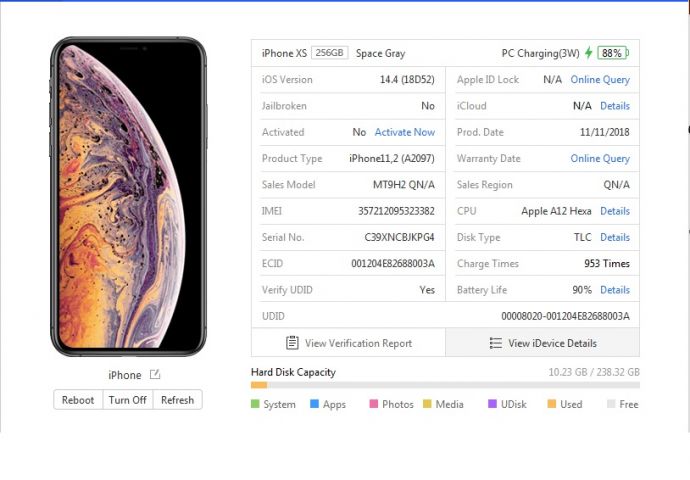Refresh the device information
This screenshot has height=480, width=690.
(177, 400)
